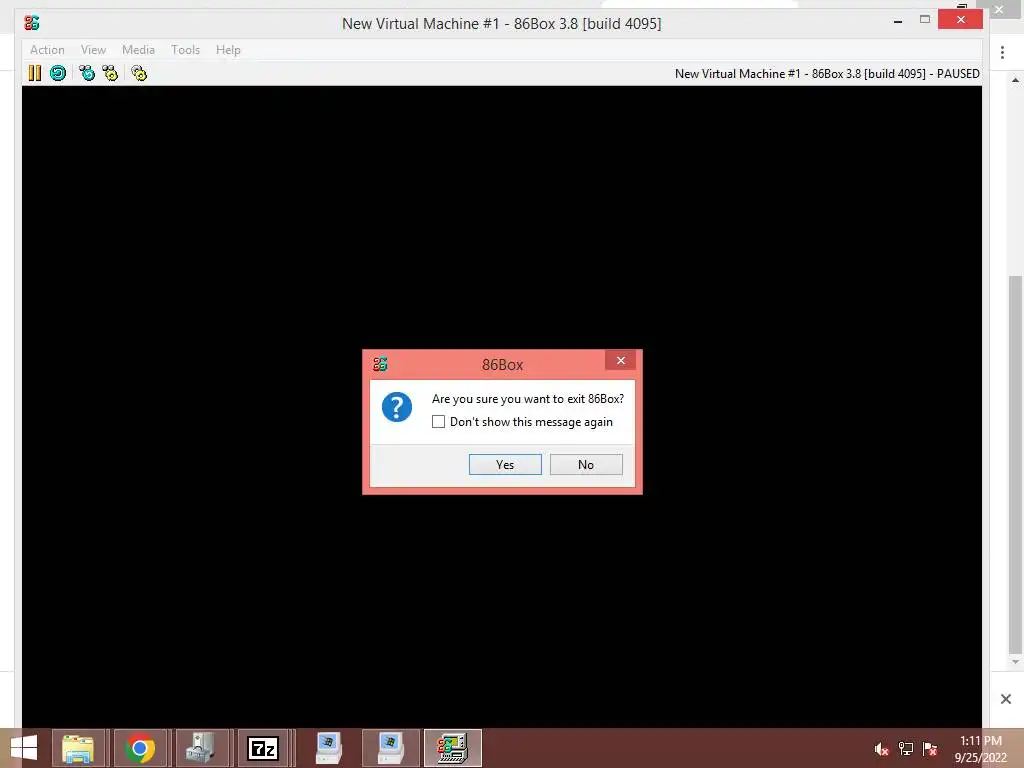Close the 86Box exit confirmation dialog

click(x=620, y=360)
